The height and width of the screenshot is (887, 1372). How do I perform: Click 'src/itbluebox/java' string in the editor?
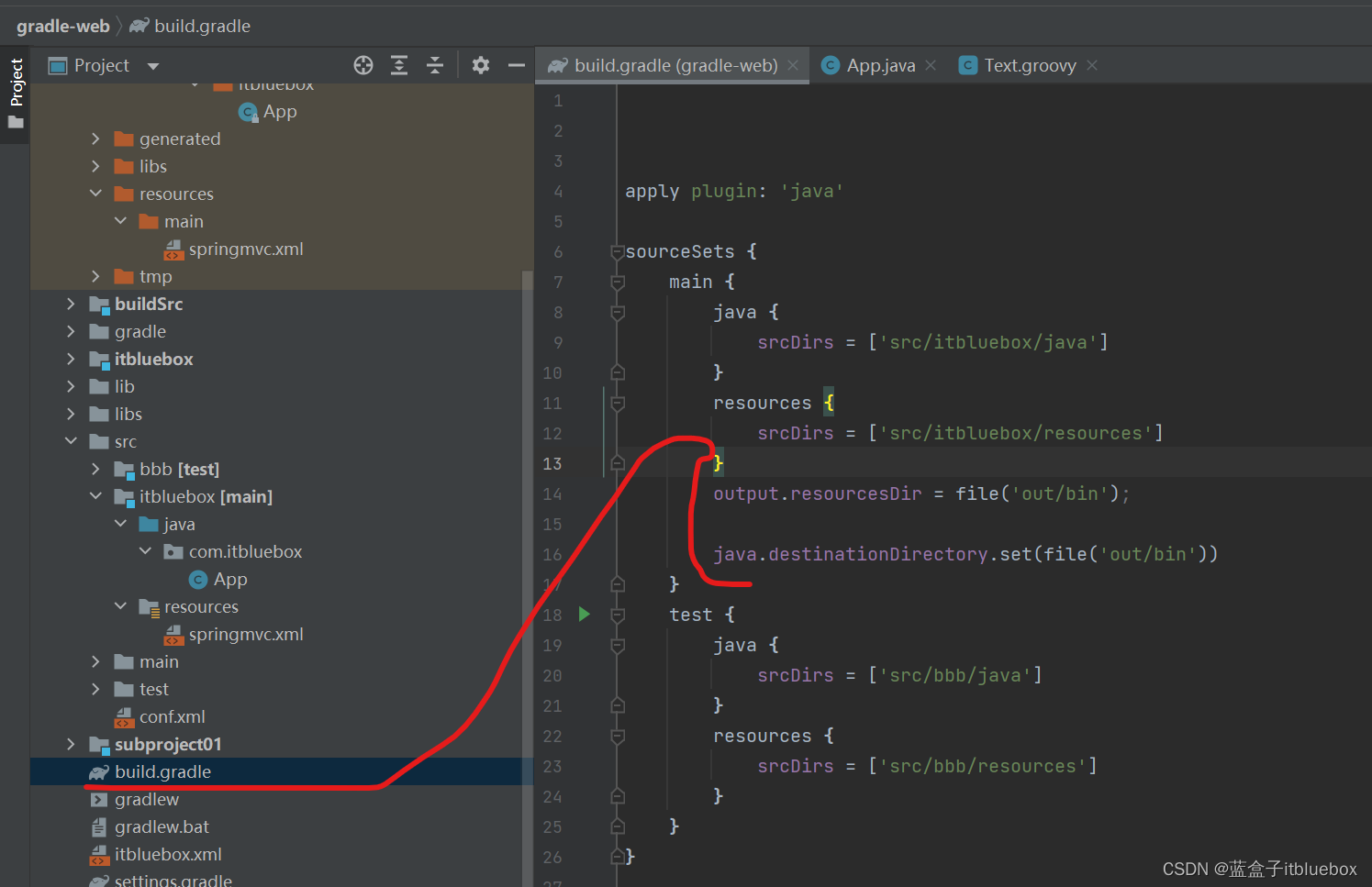[x=988, y=342]
